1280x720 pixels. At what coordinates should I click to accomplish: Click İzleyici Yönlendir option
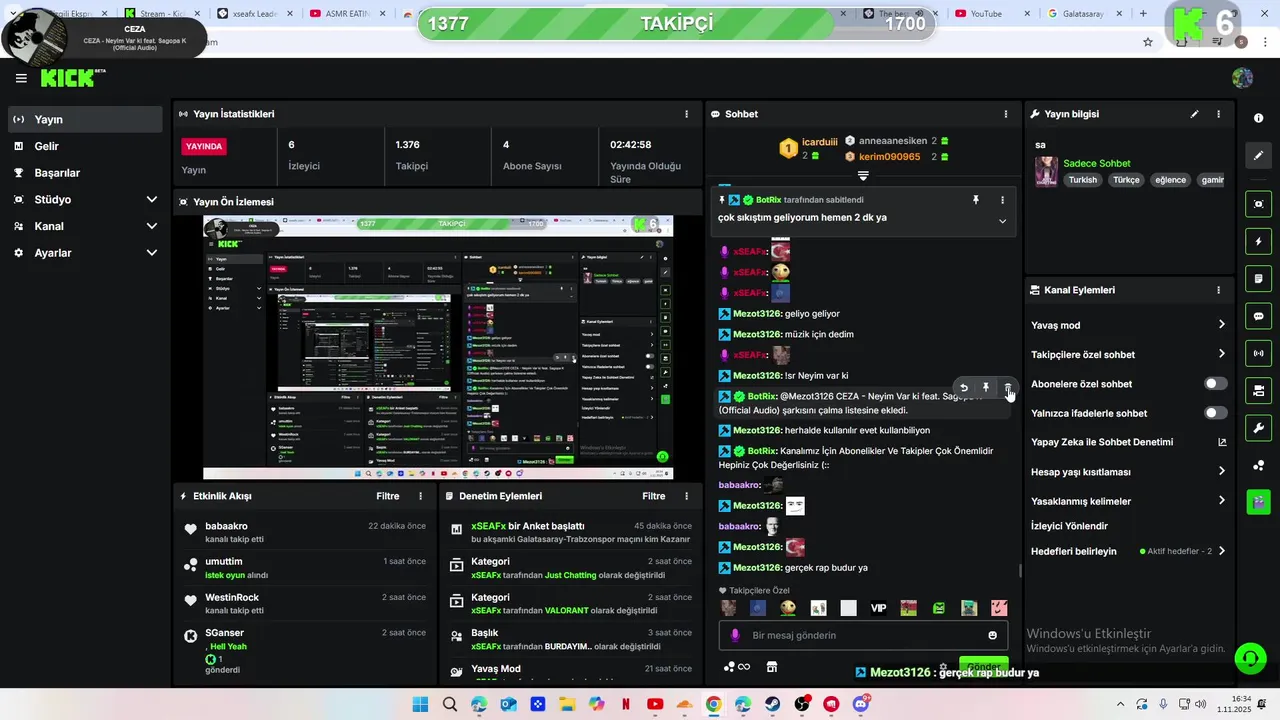point(1069,526)
